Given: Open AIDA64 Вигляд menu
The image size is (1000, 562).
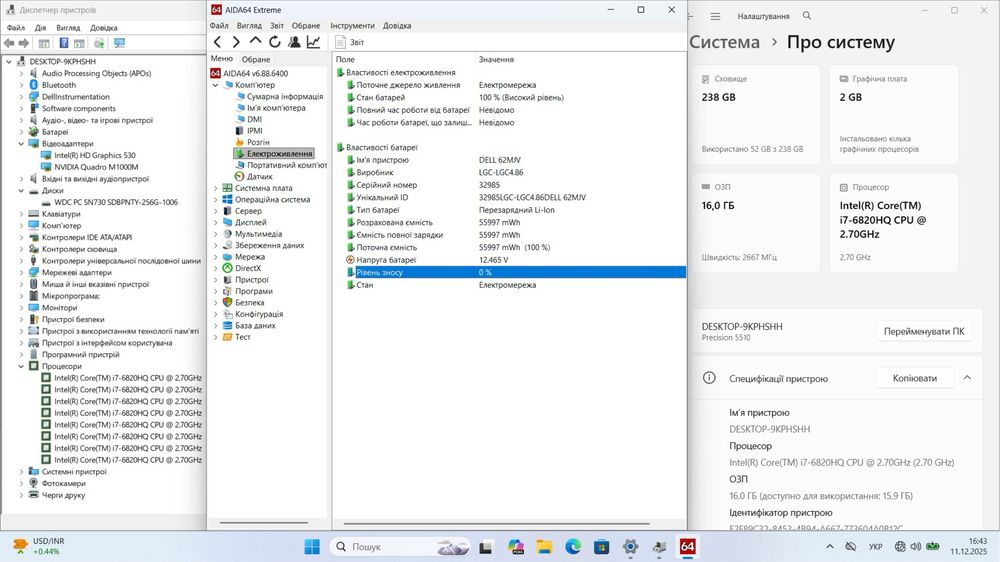Looking at the screenshot, I should 249,26.
